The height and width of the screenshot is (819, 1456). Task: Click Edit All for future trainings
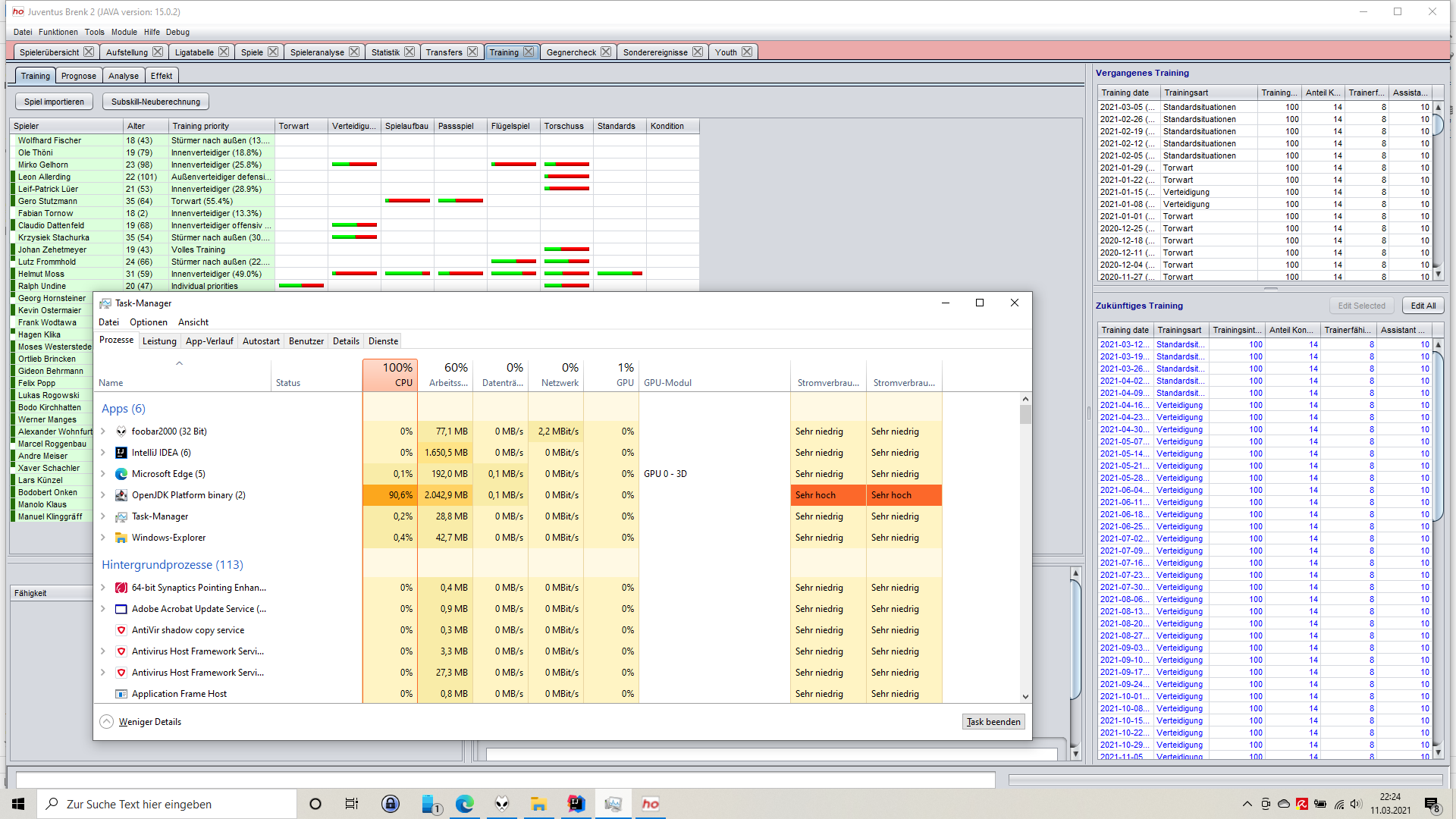tap(1423, 305)
